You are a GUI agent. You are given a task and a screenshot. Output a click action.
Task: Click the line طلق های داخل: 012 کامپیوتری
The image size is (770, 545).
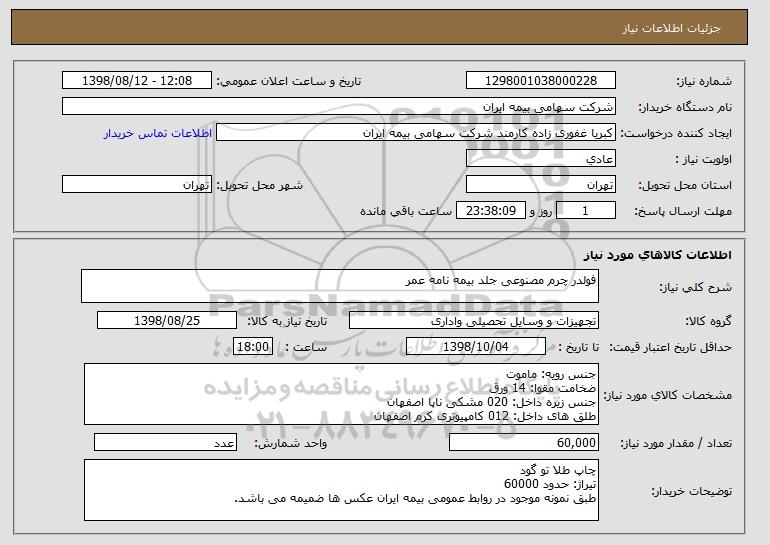tap(485, 416)
